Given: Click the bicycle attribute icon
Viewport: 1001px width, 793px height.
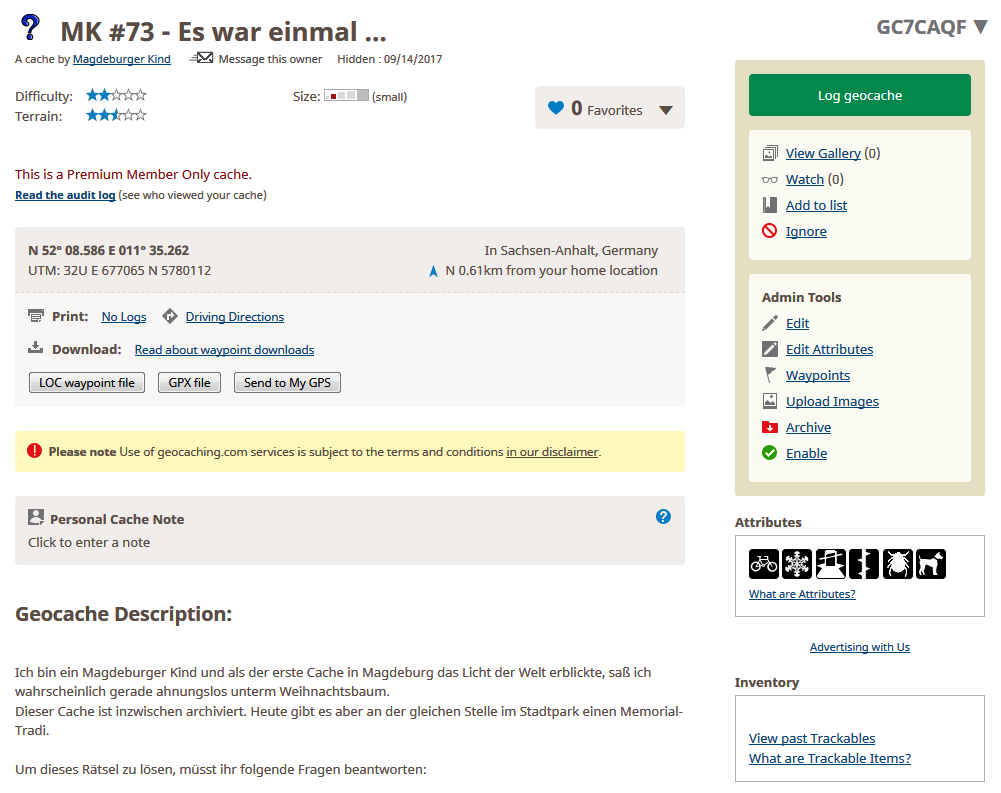Looking at the screenshot, I should (x=764, y=564).
